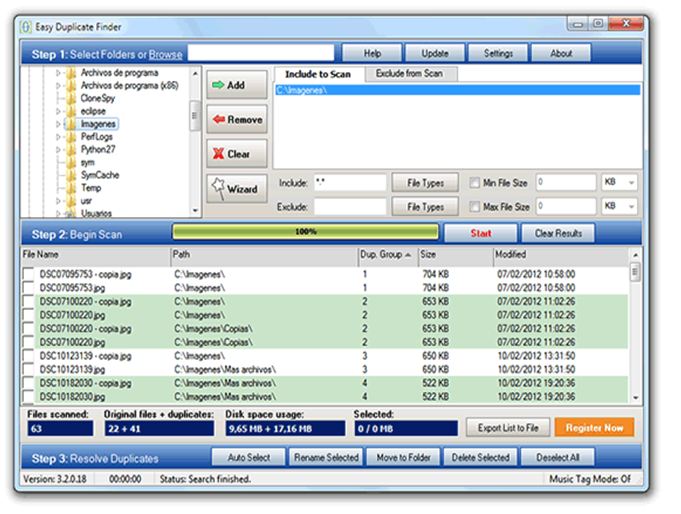Click the CloneSpy folder icon
Screen dimensions: 681x514
pyautogui.click(x=71, y=99)
